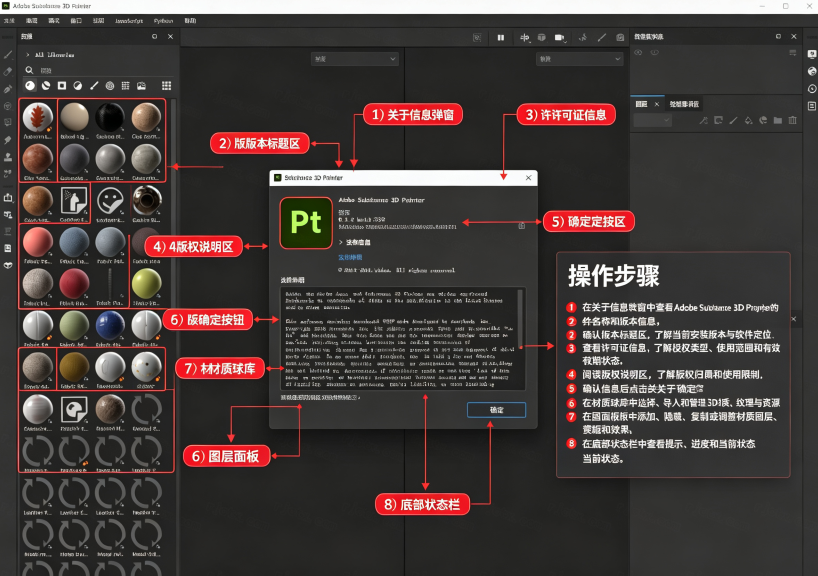This screenshot has width=818, height=576.
Task: Click the Pt logo in About dialog
Action: coord(306,223)
